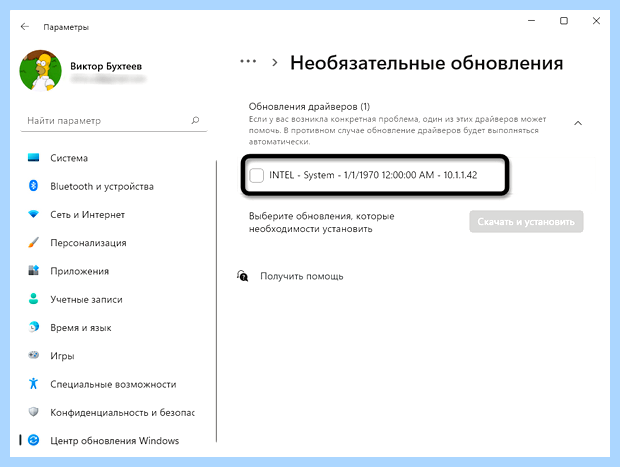Open the Время и язык globe icon
620x467 pixels.
pyautogui.click(x=34, y=327)
